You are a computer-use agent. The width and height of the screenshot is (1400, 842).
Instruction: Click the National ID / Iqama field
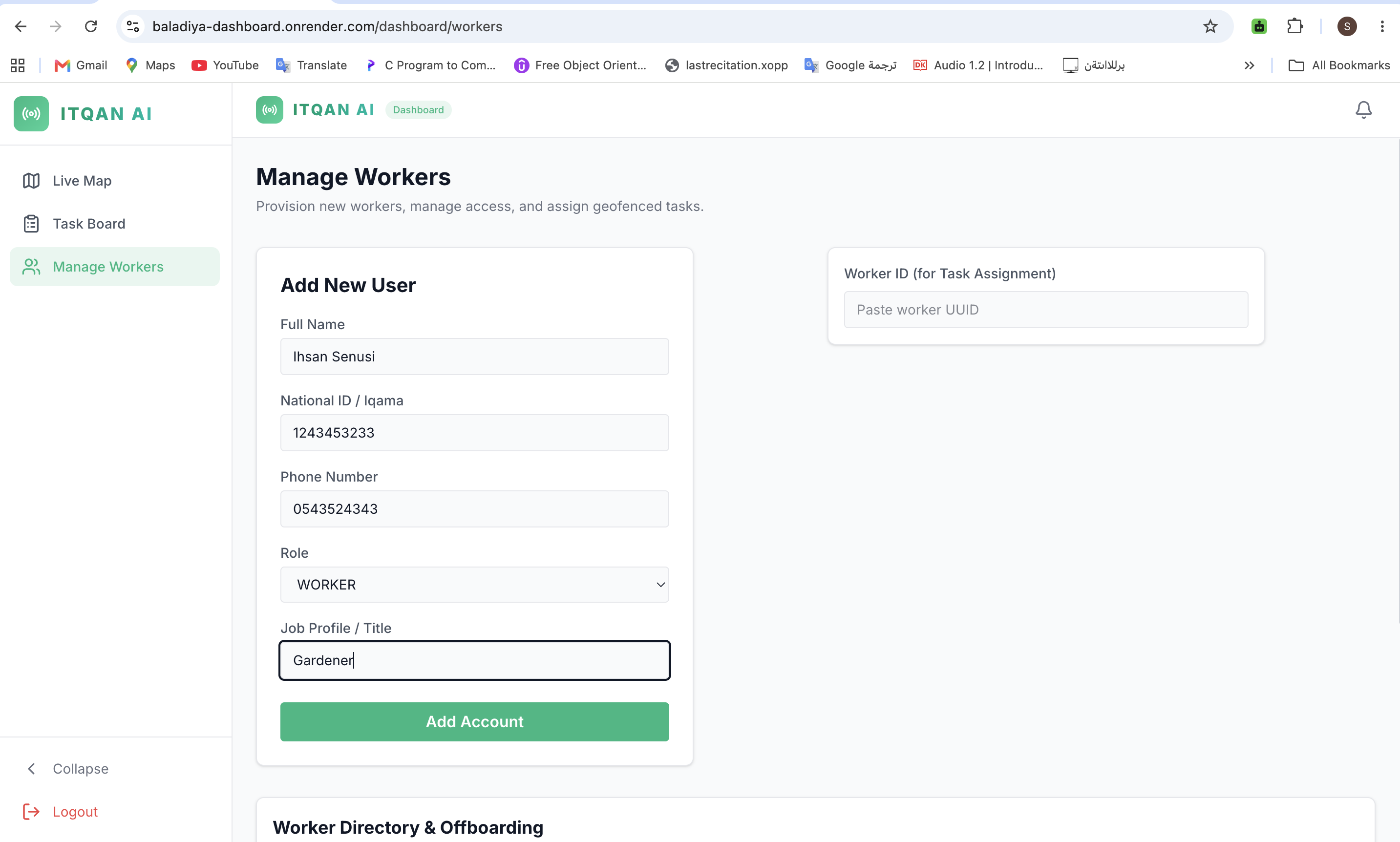pos(474,432)
